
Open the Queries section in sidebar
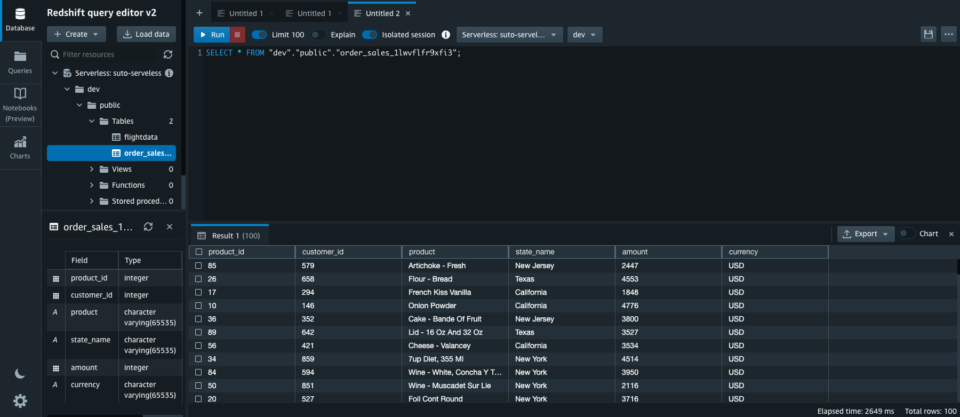pos(20,61)
